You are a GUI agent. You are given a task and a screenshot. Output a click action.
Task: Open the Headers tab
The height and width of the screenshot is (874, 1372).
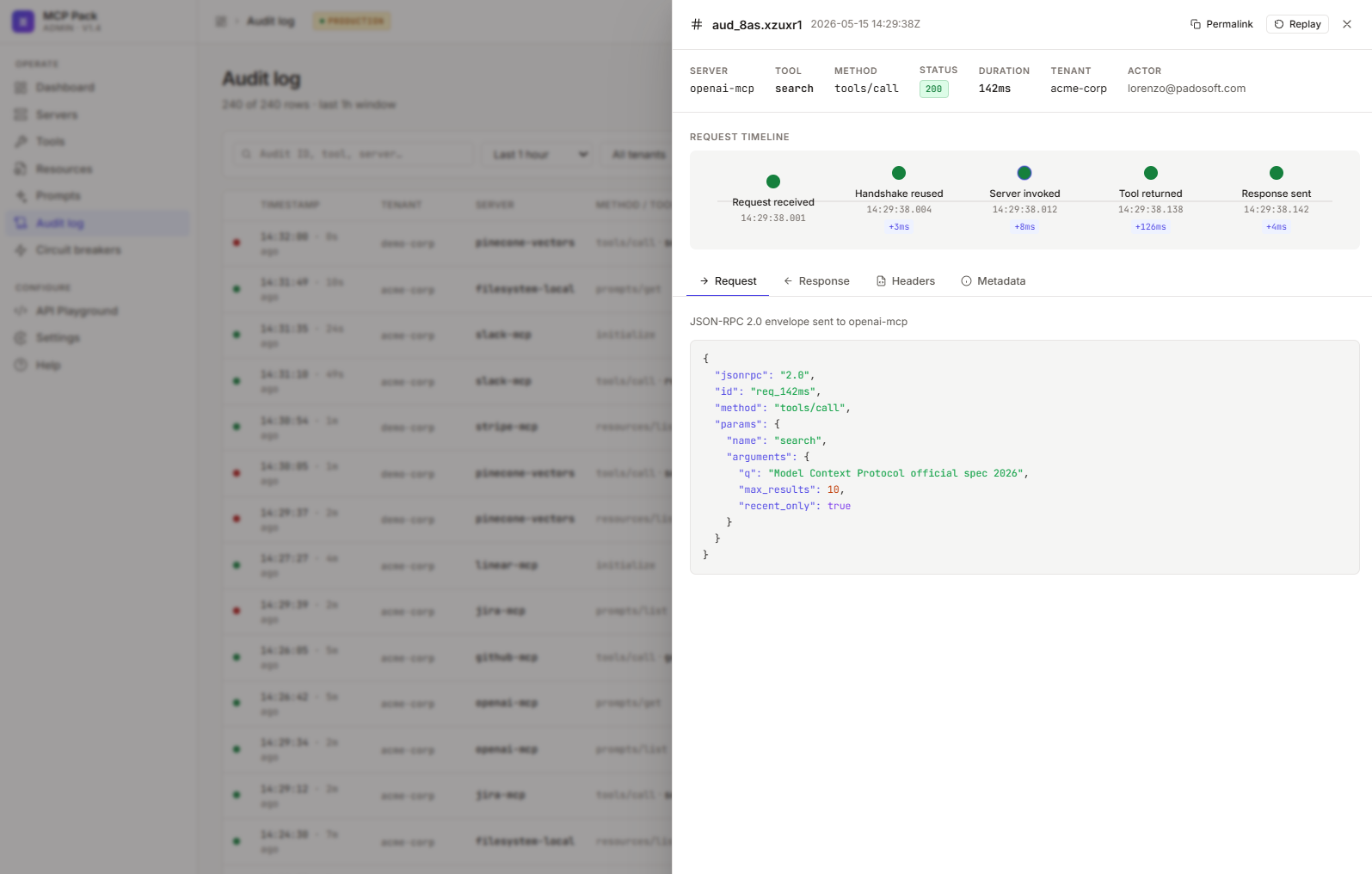click(906, 281)
